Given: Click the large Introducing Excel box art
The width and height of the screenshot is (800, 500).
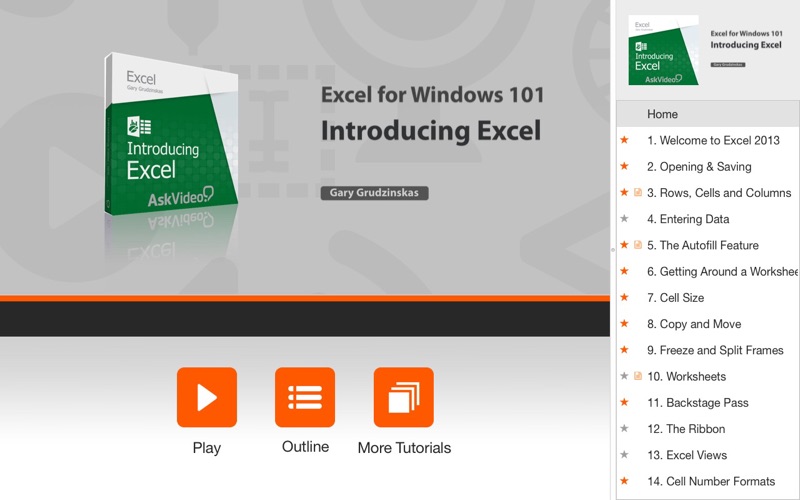Looking at the screenshot, I should [171, 134].
